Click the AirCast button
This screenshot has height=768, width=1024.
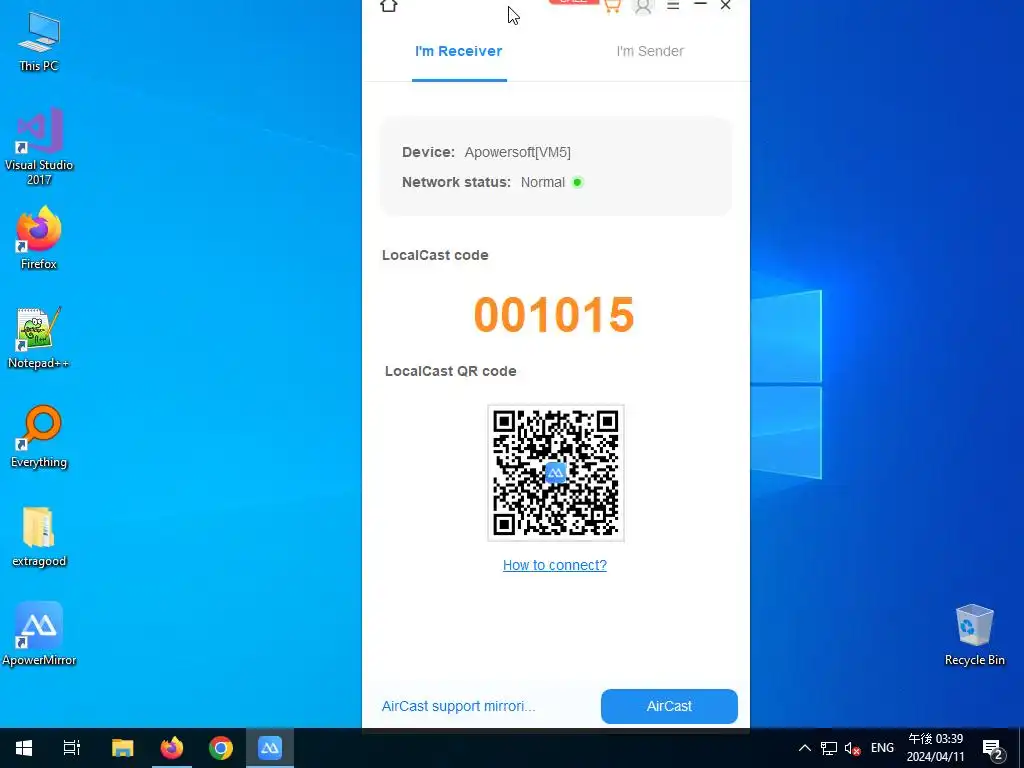click(669, 706)
